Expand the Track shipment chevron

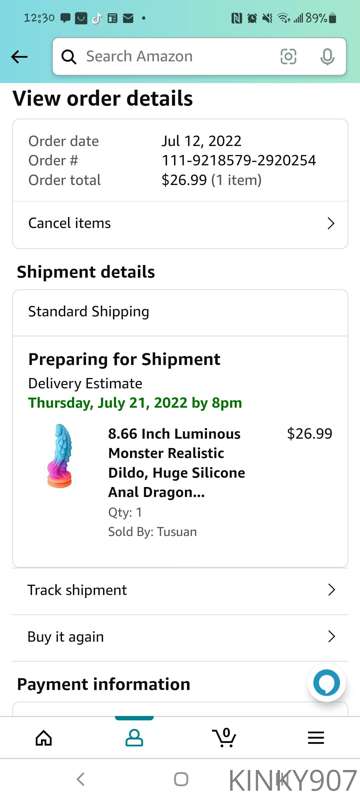[x=331, y=590]
